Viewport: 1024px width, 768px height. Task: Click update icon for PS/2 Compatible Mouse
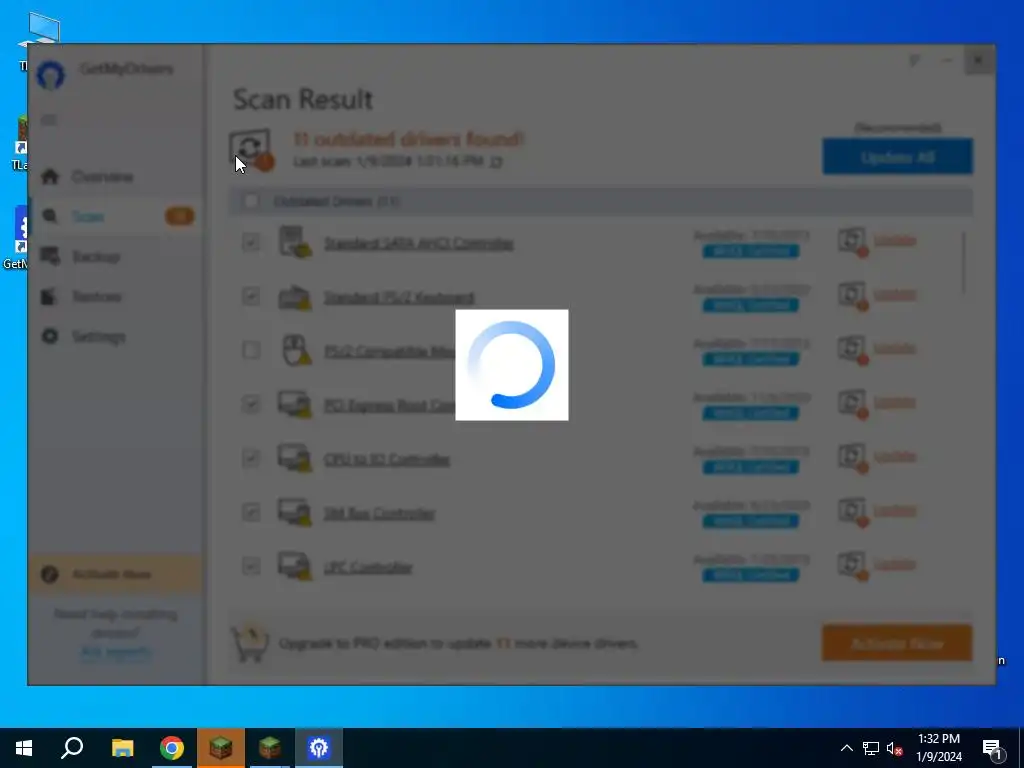click(x=853, y=349)
